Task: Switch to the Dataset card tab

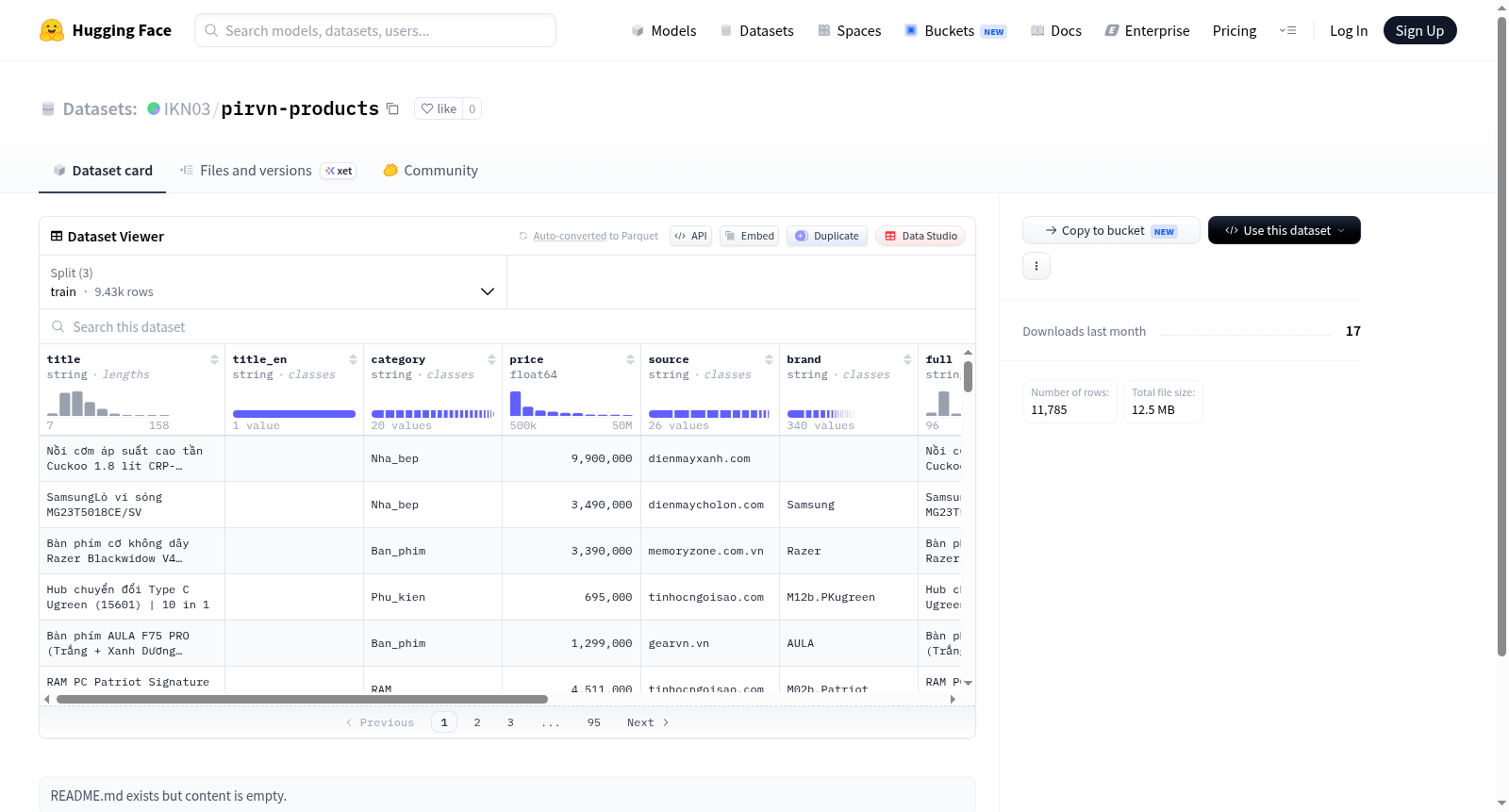Action: [102, 171]
